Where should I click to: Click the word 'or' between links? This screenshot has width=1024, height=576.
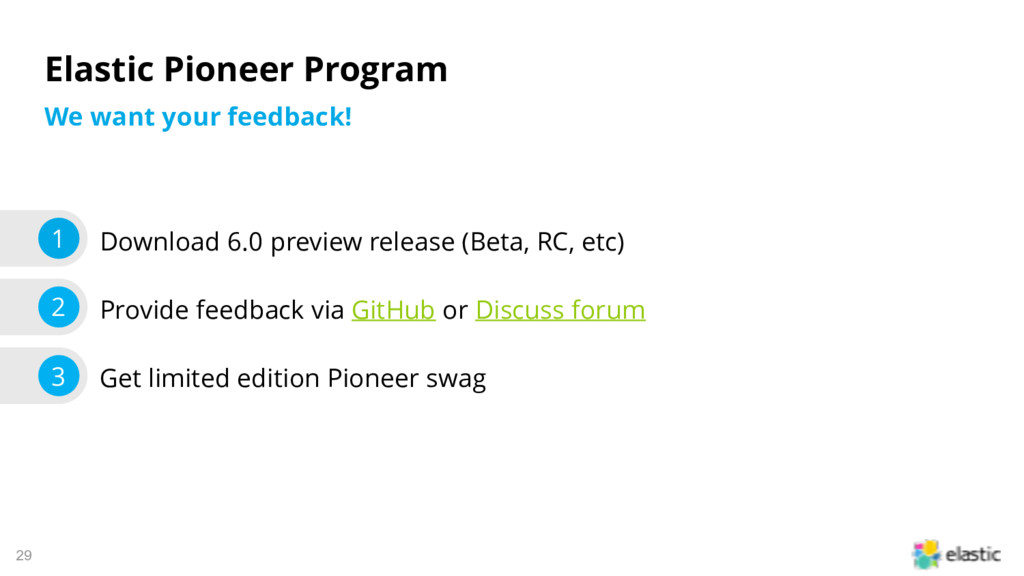click(x=455, y=311)
